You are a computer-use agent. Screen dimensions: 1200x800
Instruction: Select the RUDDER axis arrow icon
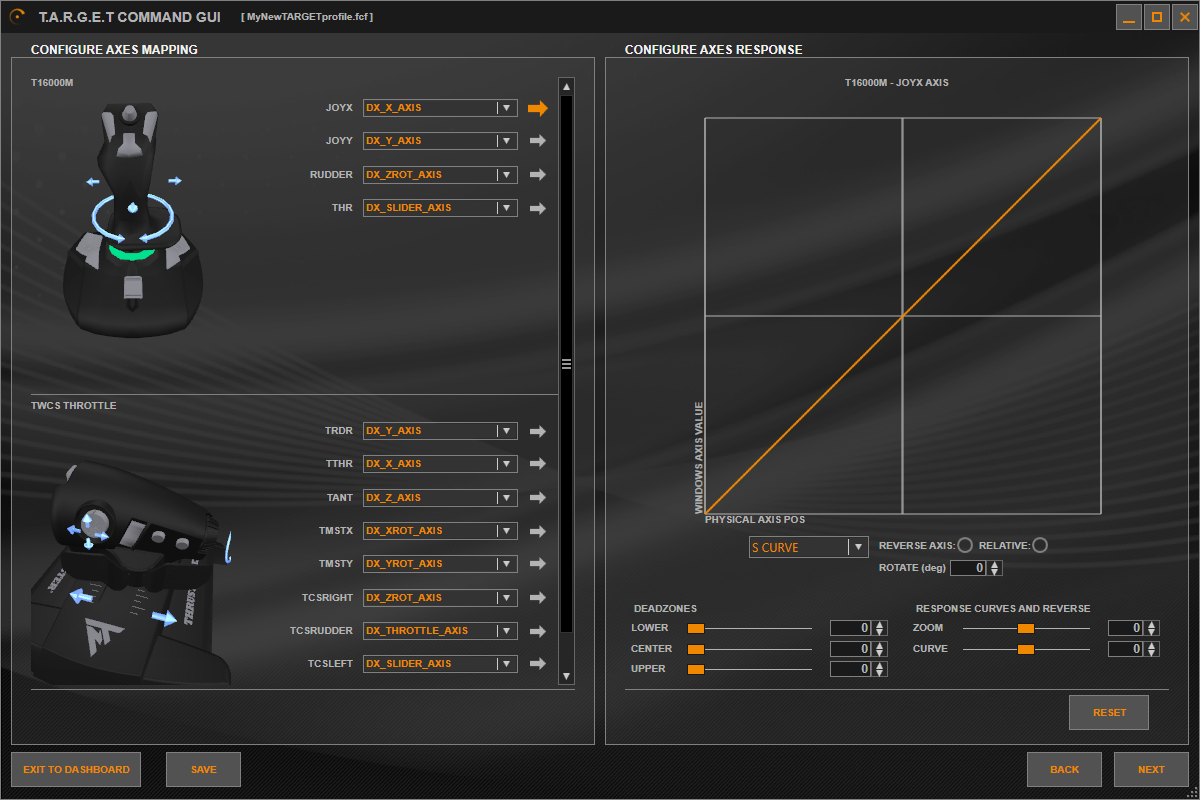click(538, 175)
